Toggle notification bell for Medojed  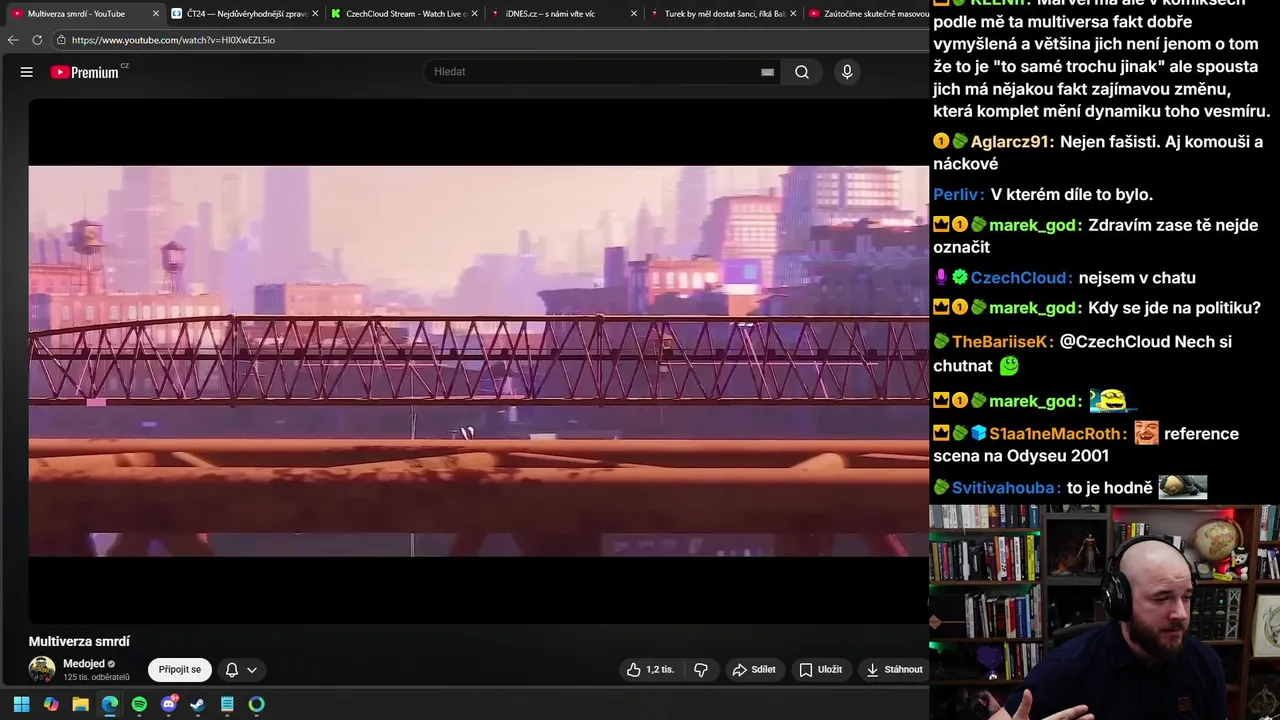point(232,669)
